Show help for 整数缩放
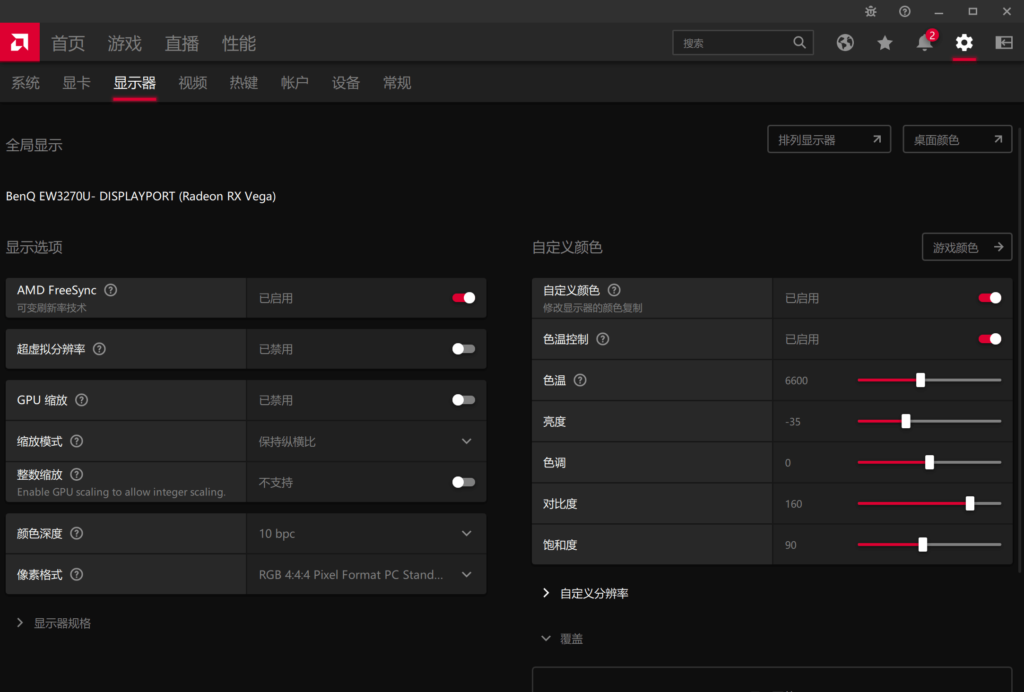1024x692 pixels. (76, 474)
